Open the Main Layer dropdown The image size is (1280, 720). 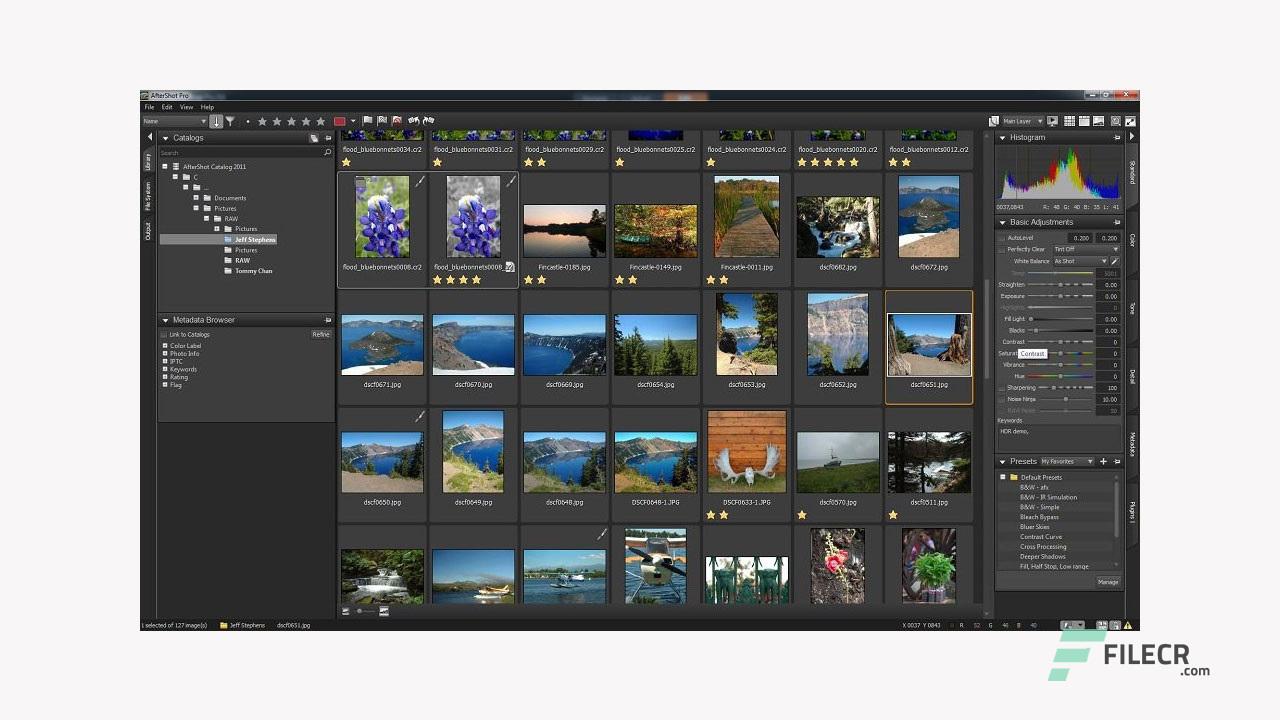click(x=1023, y=121)
